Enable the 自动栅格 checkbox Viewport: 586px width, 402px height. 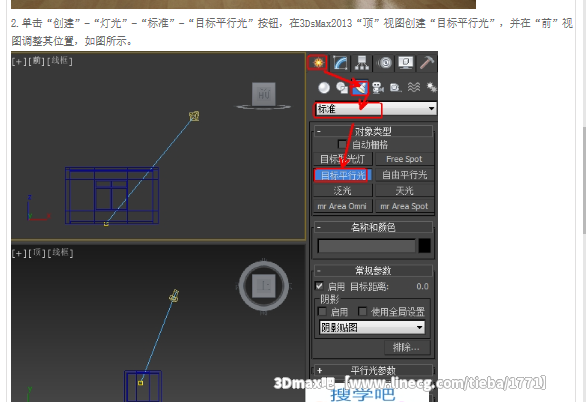(x=342, y=144)
